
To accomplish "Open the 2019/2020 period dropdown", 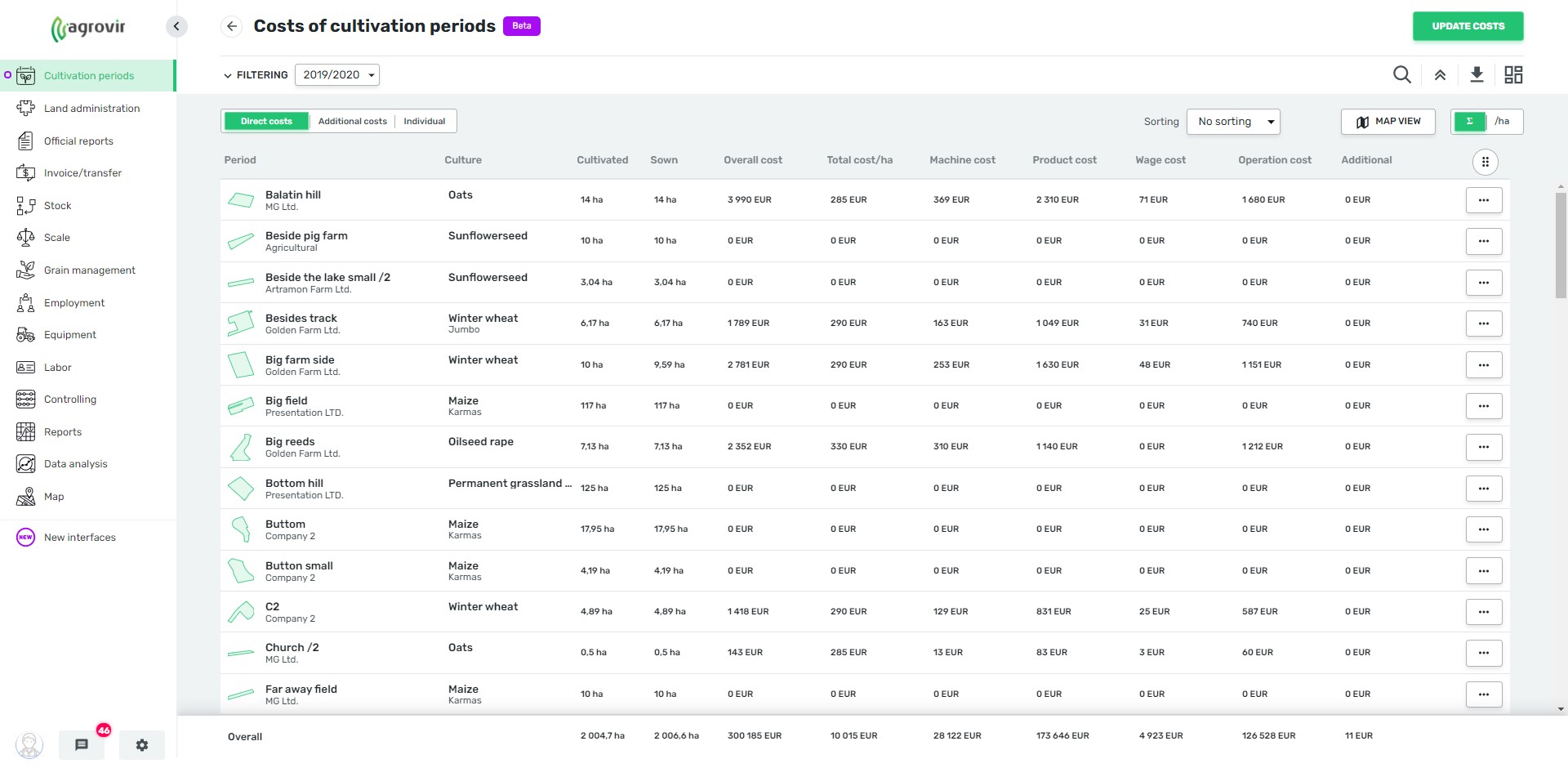I will pyautogui.click(x=336, y=74).
